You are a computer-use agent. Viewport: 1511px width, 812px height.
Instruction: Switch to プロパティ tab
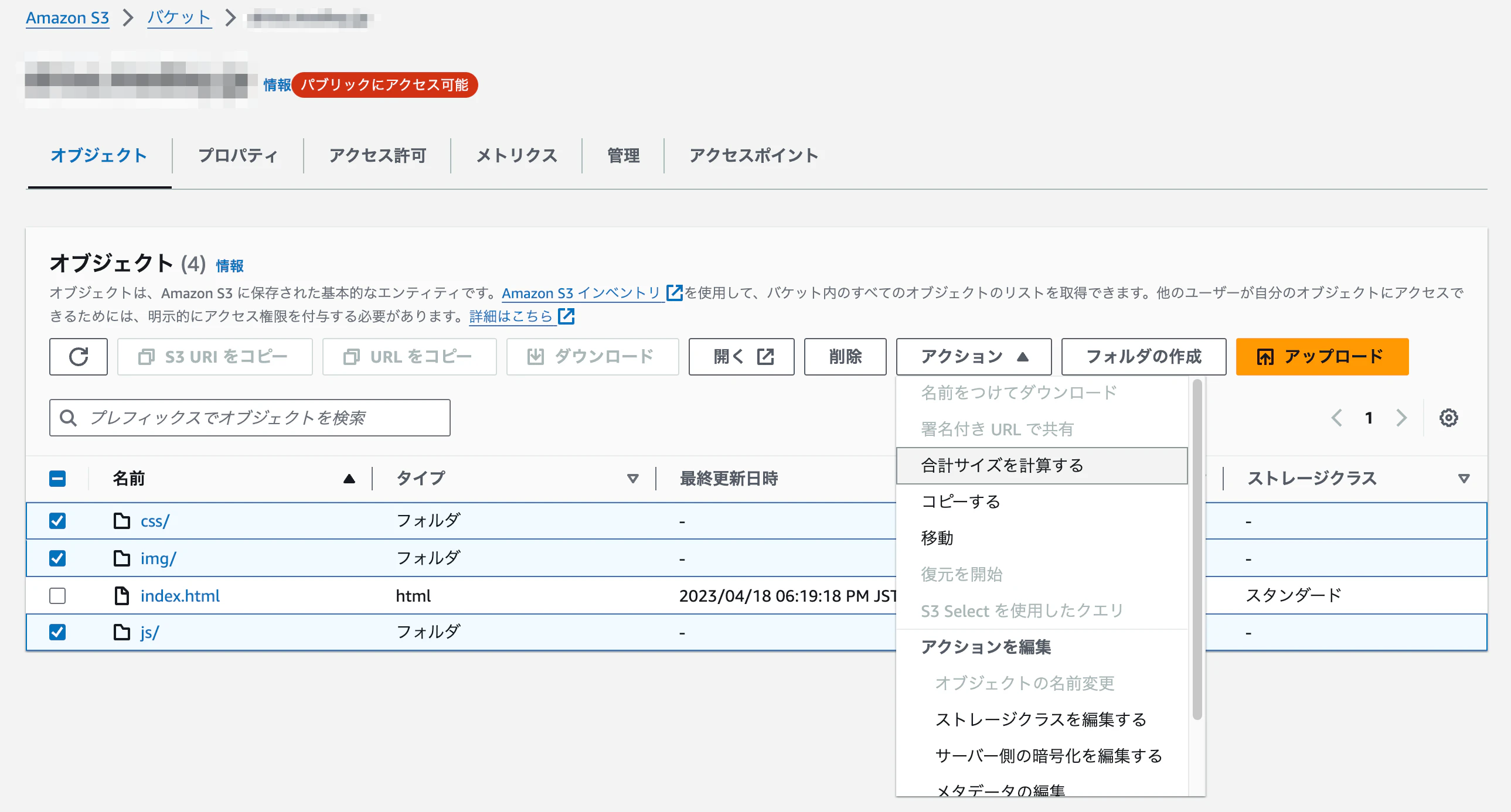point(237,155)
